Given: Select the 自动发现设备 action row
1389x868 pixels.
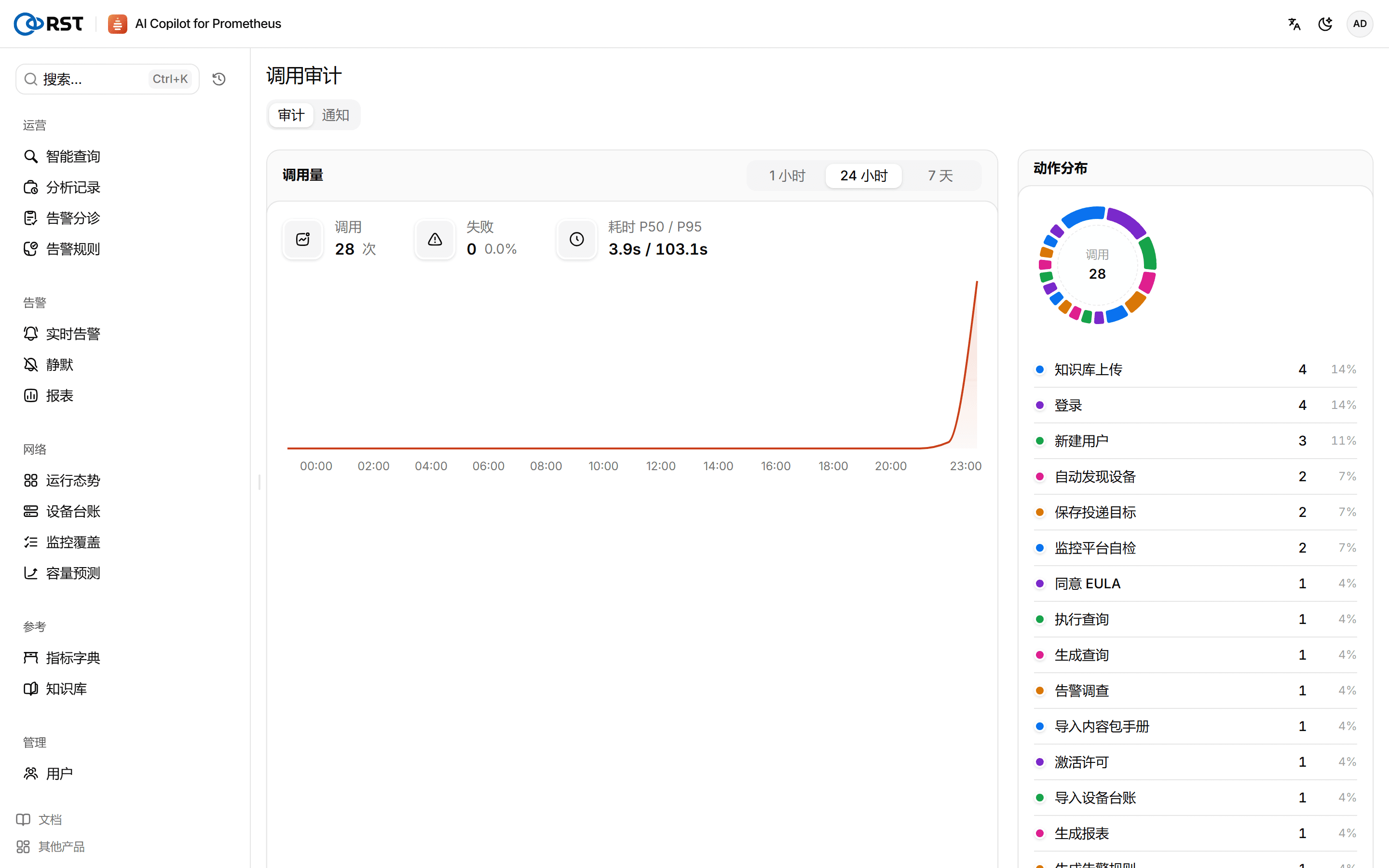Looking at the screenshot, I should tap(1195, 476).
